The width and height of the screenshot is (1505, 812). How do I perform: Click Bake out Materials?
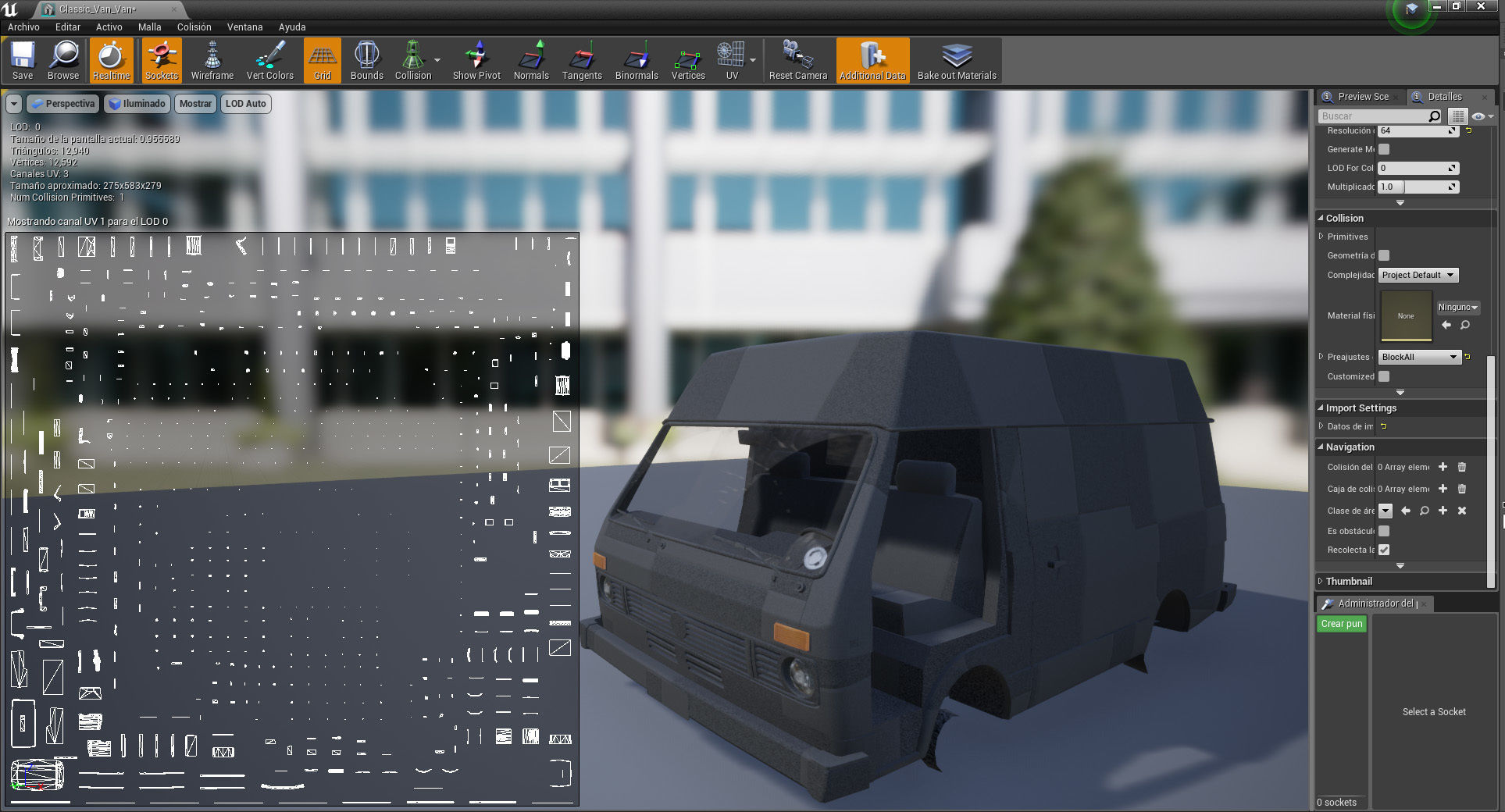[x=957, y=61]
